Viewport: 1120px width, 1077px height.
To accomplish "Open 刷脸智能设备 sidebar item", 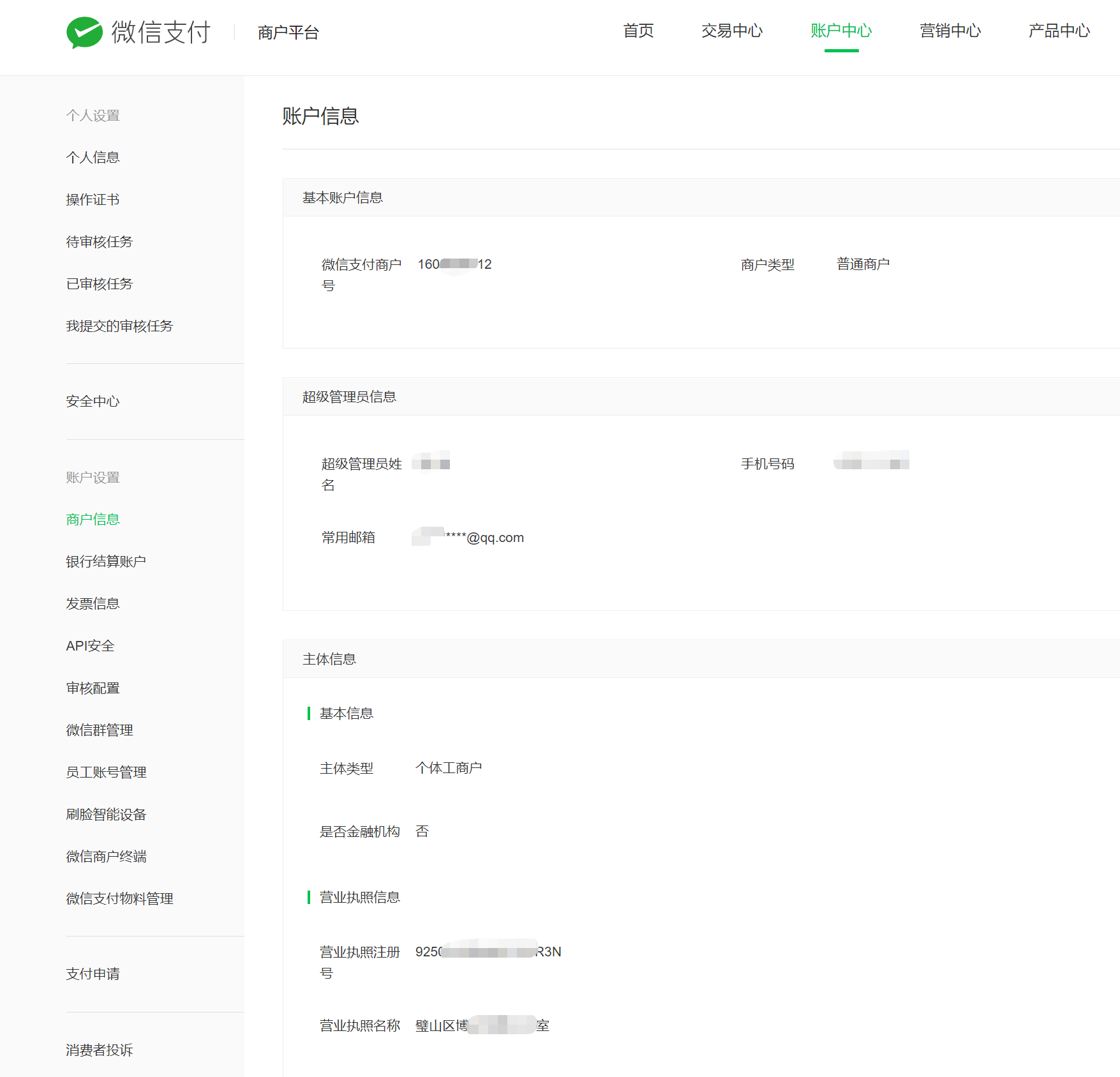I will click(107, 815).
